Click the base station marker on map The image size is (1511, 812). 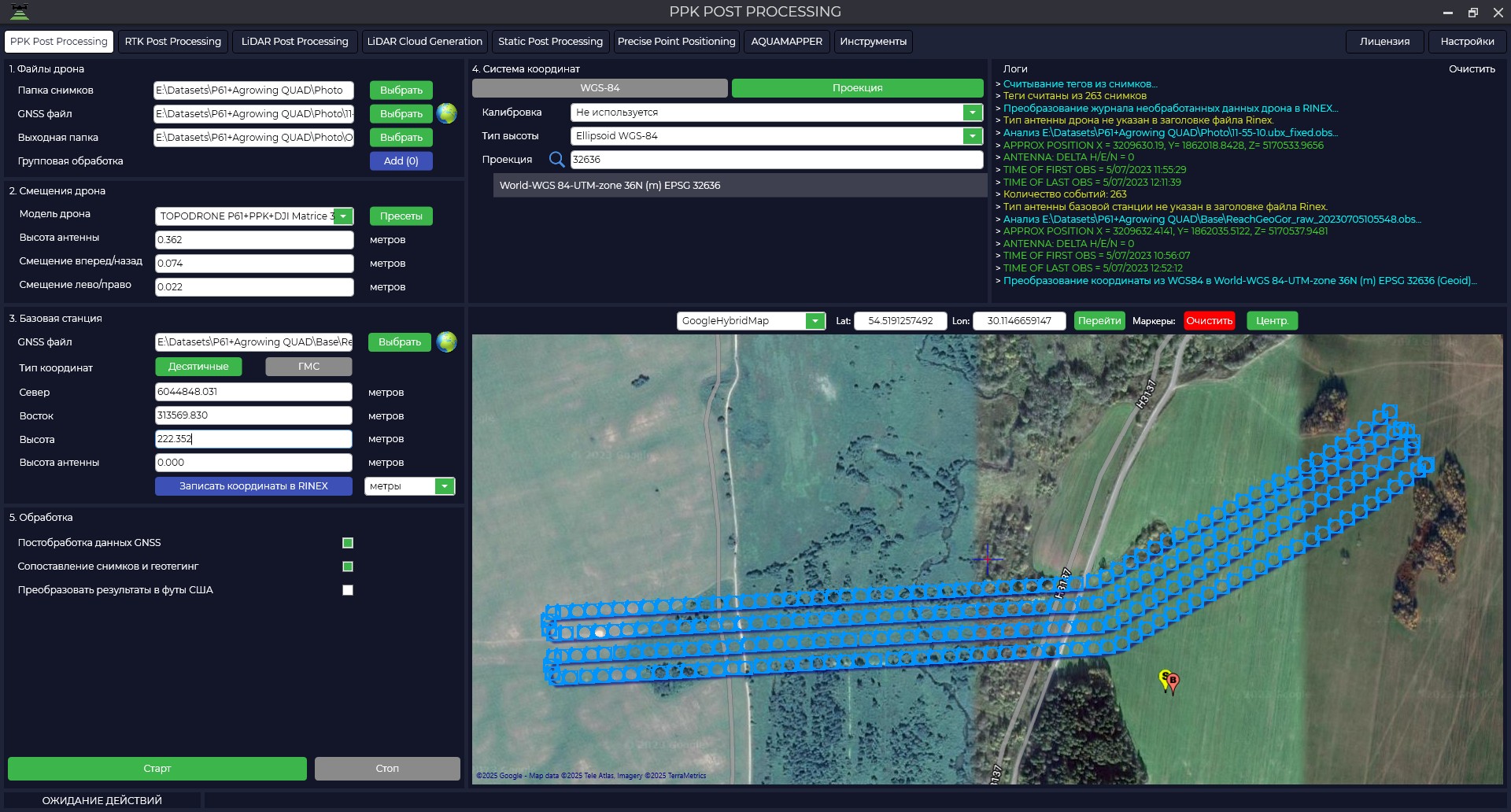(x=1173, y=682)
